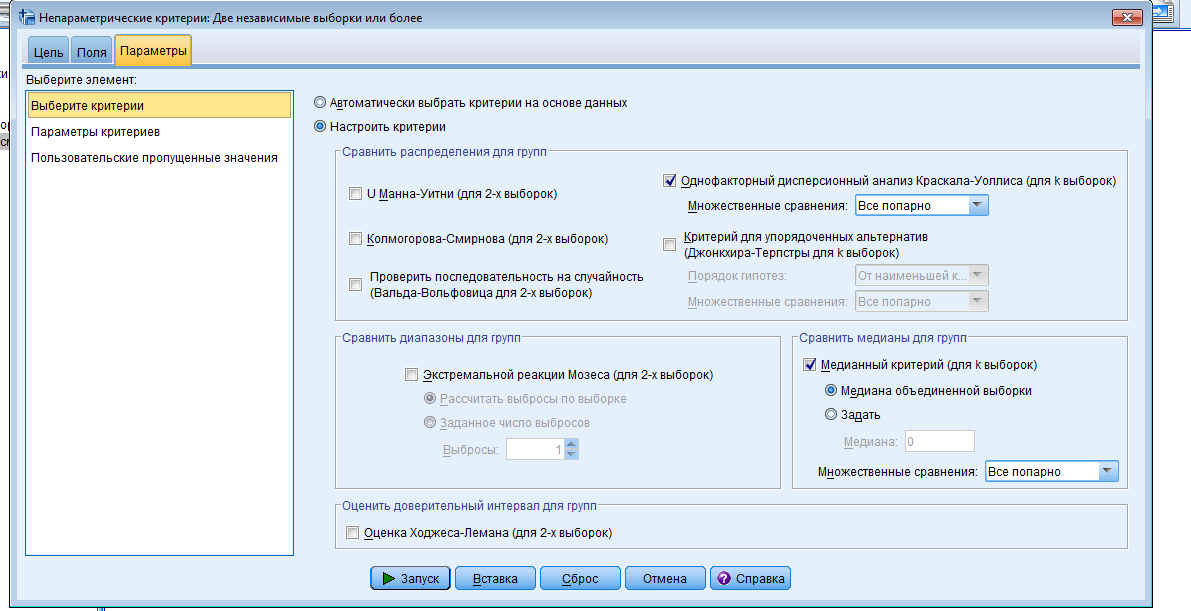The width and height of the screenshot is (1191, 611).
Task: Check Экстремальной реакции Мозеса checkbox
Action: point(410,375)
